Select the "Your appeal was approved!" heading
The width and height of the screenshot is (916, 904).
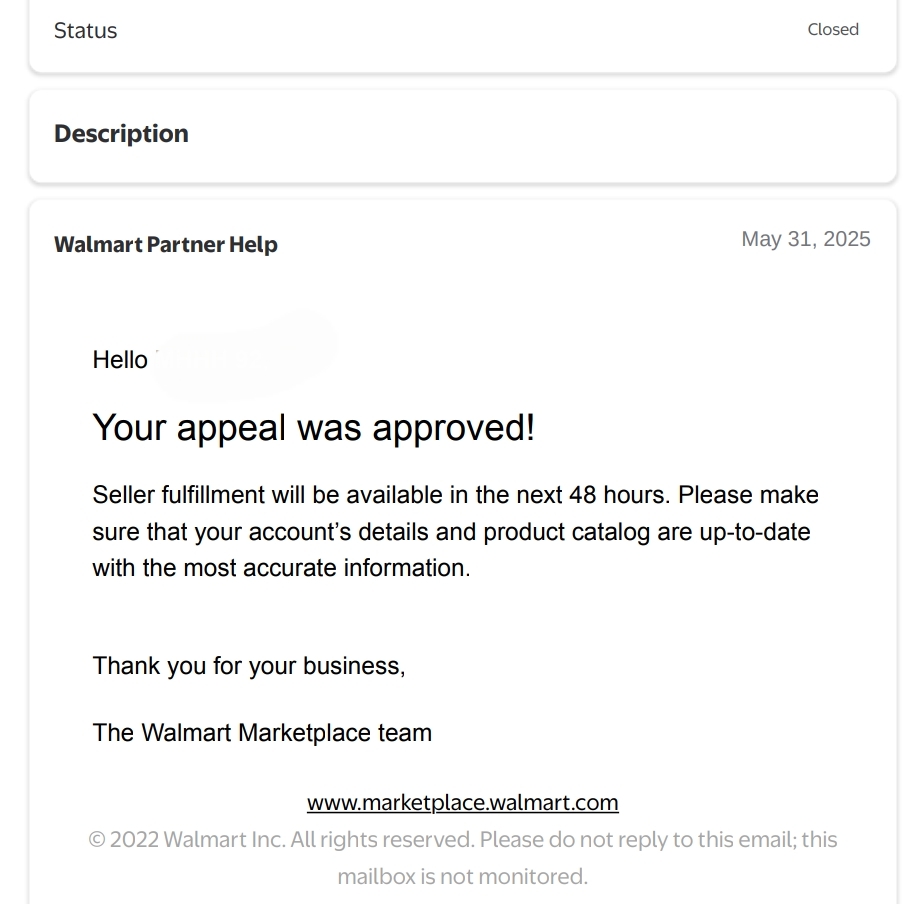pyautogui.click(x=313, y=428)
